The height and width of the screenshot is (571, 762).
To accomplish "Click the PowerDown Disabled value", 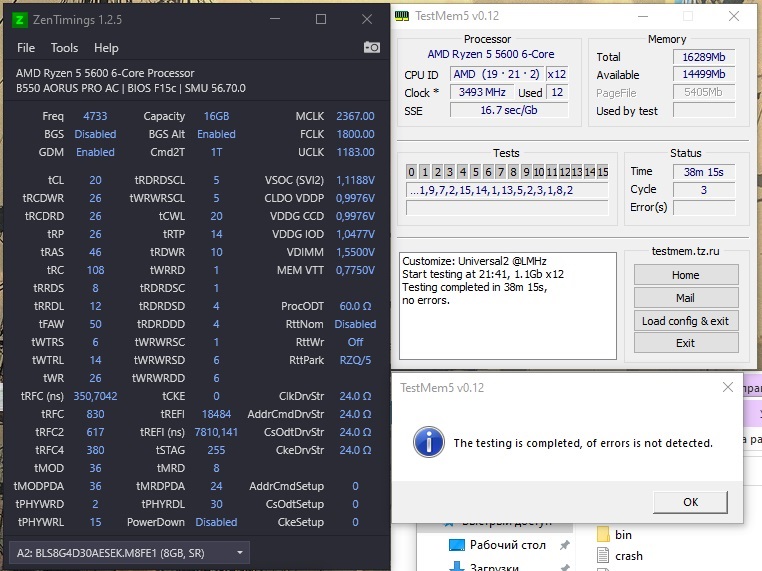I will [x=216, y=522].
